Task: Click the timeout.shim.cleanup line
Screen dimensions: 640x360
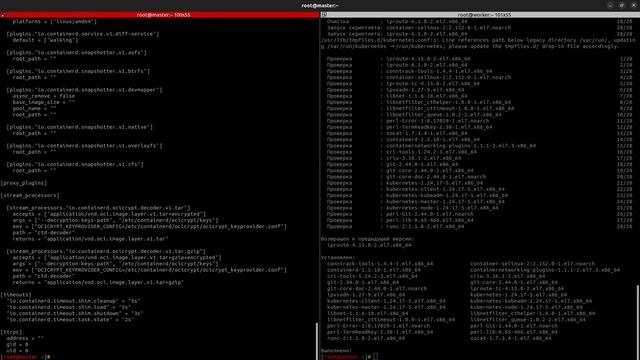Action: tap(73, 301)
